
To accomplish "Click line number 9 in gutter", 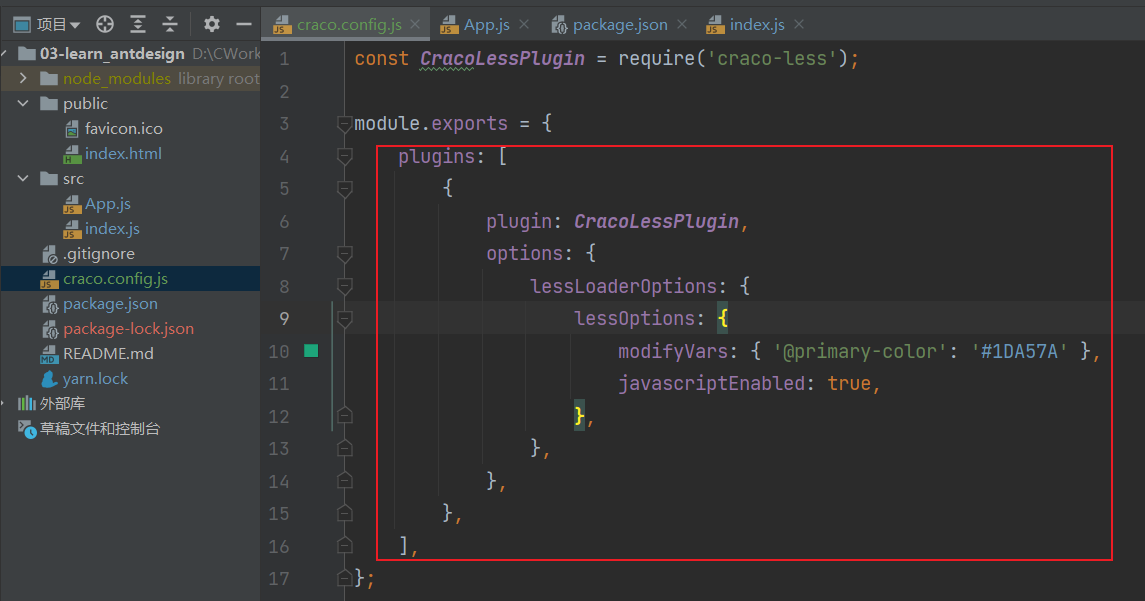I will [284, 318].
